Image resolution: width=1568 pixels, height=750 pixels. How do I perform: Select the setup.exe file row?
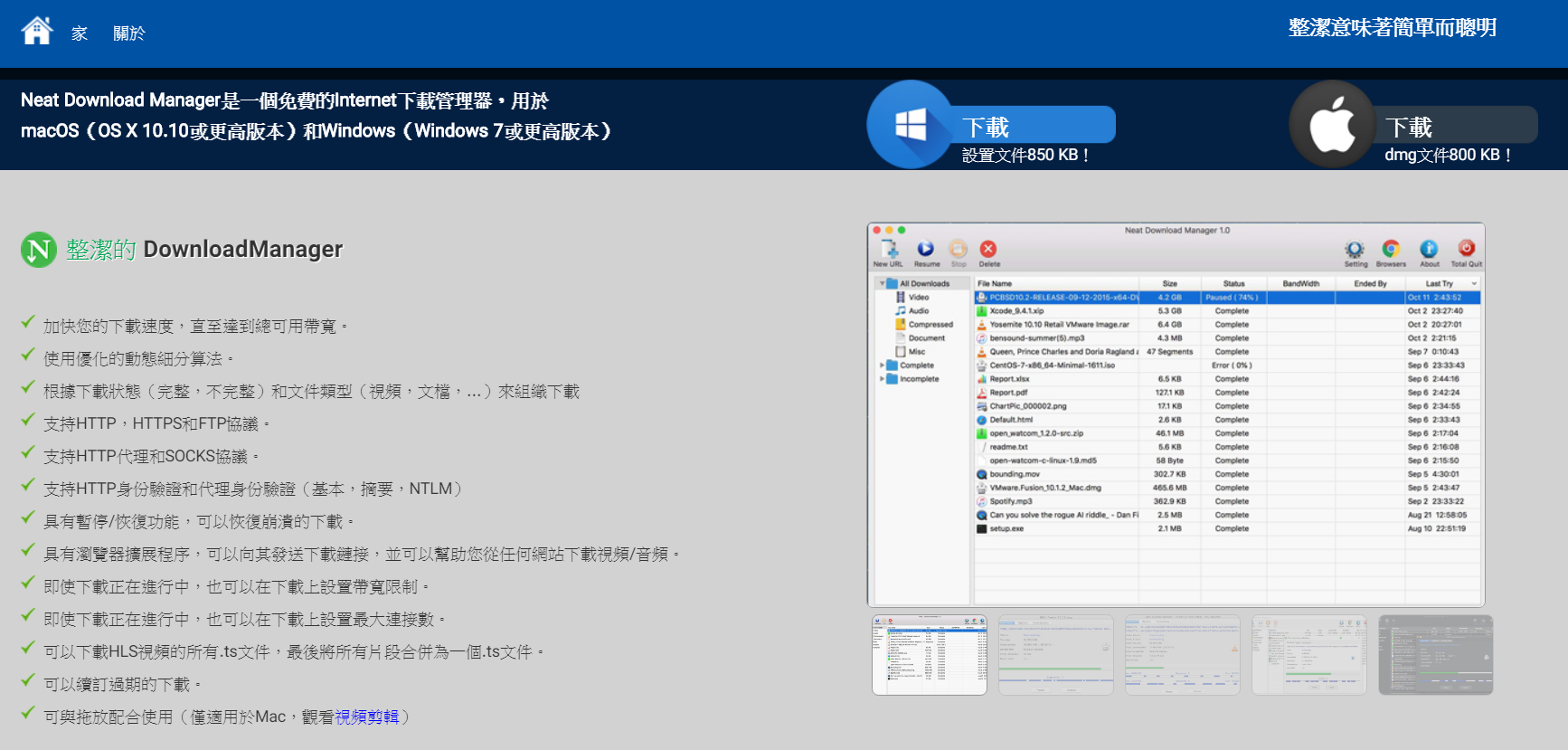tap(1228, 528)
